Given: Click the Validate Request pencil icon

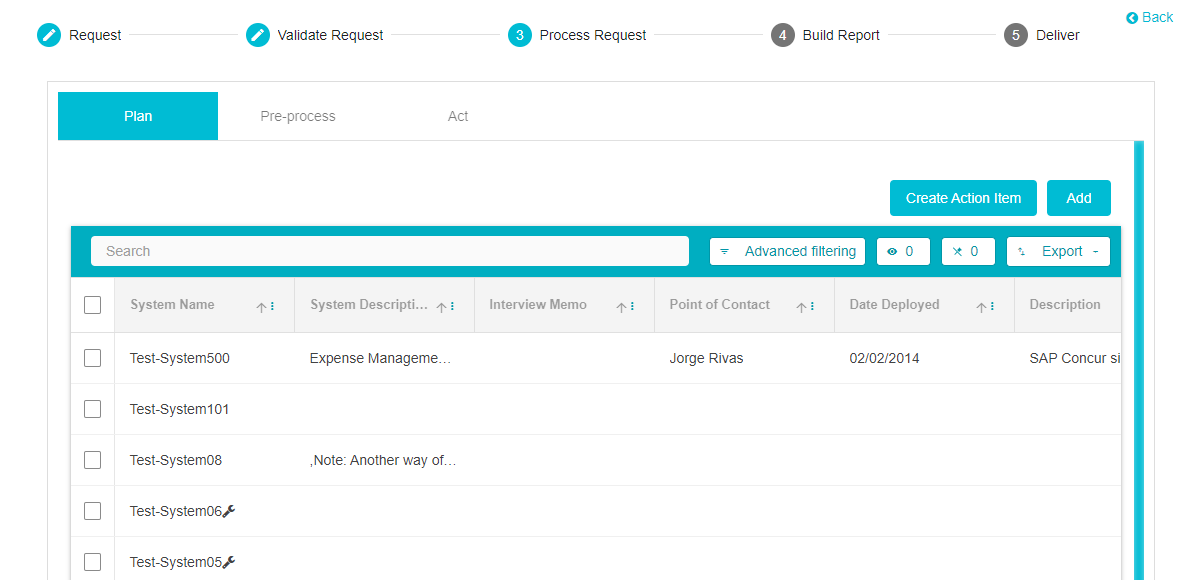Looking at the screenshot, I should point(258,35).
